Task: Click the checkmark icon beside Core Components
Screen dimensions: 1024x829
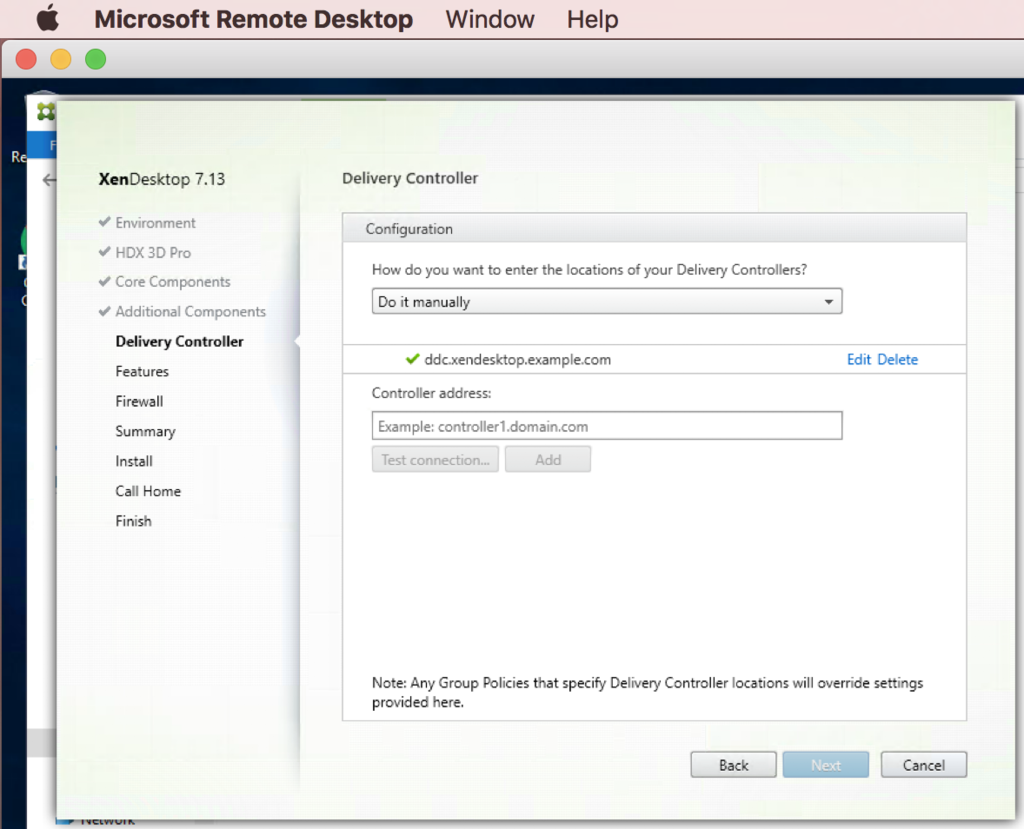Action: tap(104, 282)
